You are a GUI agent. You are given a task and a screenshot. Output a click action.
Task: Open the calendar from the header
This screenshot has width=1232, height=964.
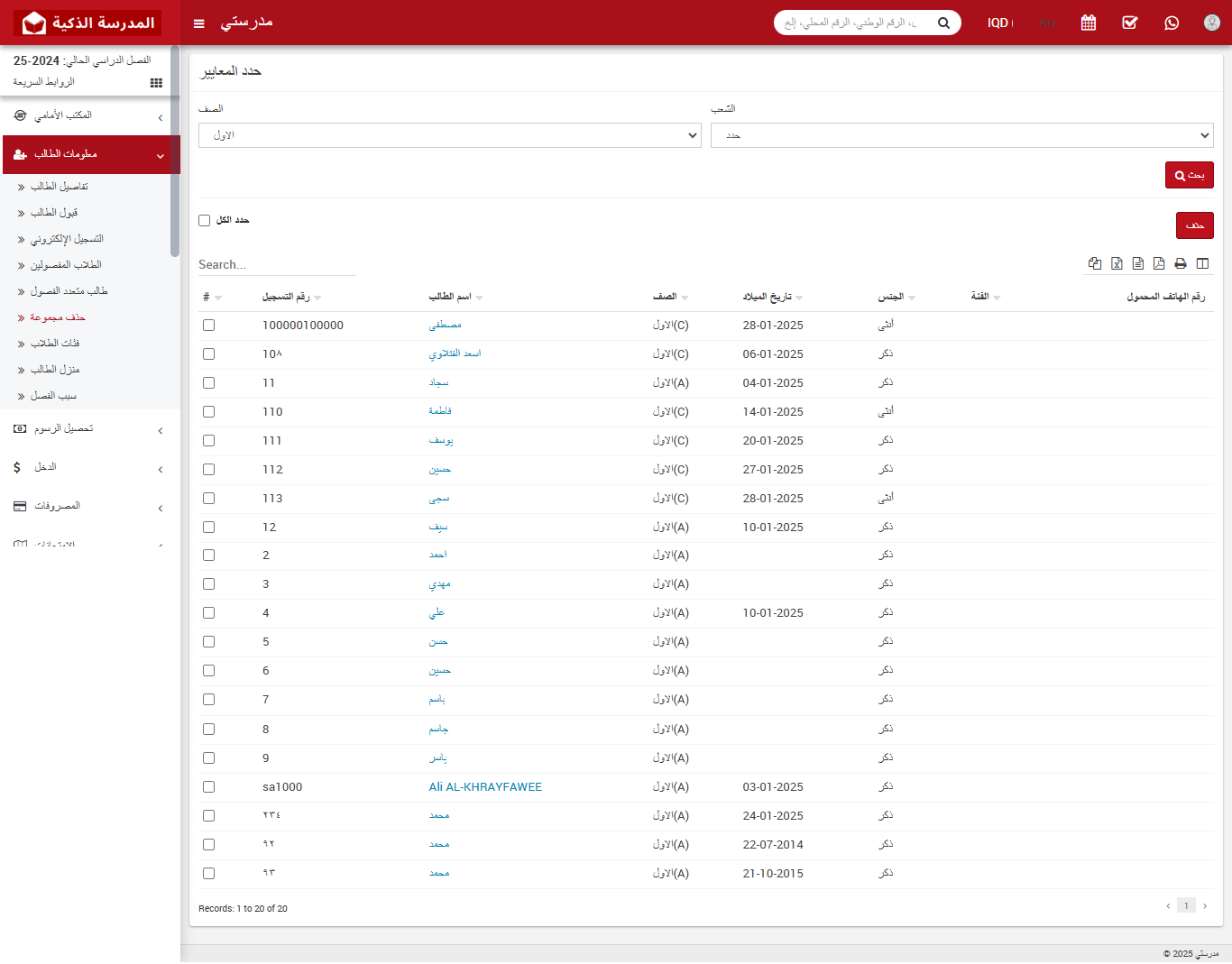pos(1089,23)
